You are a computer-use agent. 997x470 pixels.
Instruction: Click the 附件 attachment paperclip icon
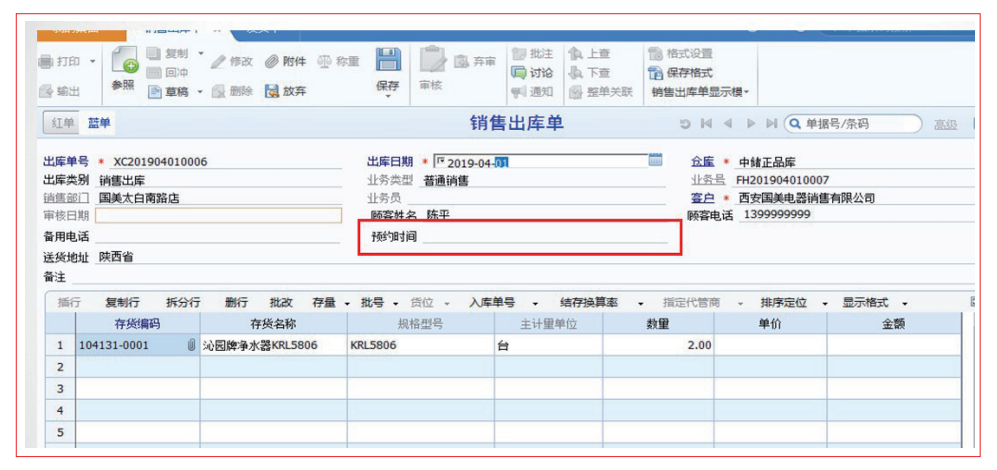pyautogui.click(x=272, y=62)
